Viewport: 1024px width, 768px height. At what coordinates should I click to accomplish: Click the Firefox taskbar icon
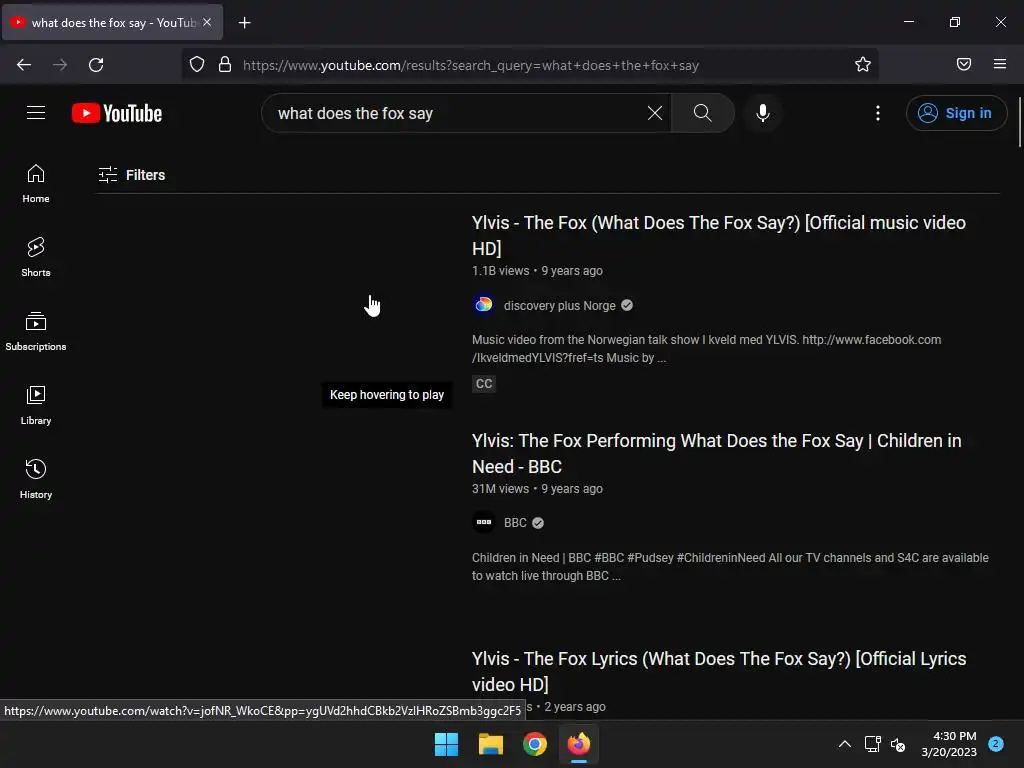[579, 744]
